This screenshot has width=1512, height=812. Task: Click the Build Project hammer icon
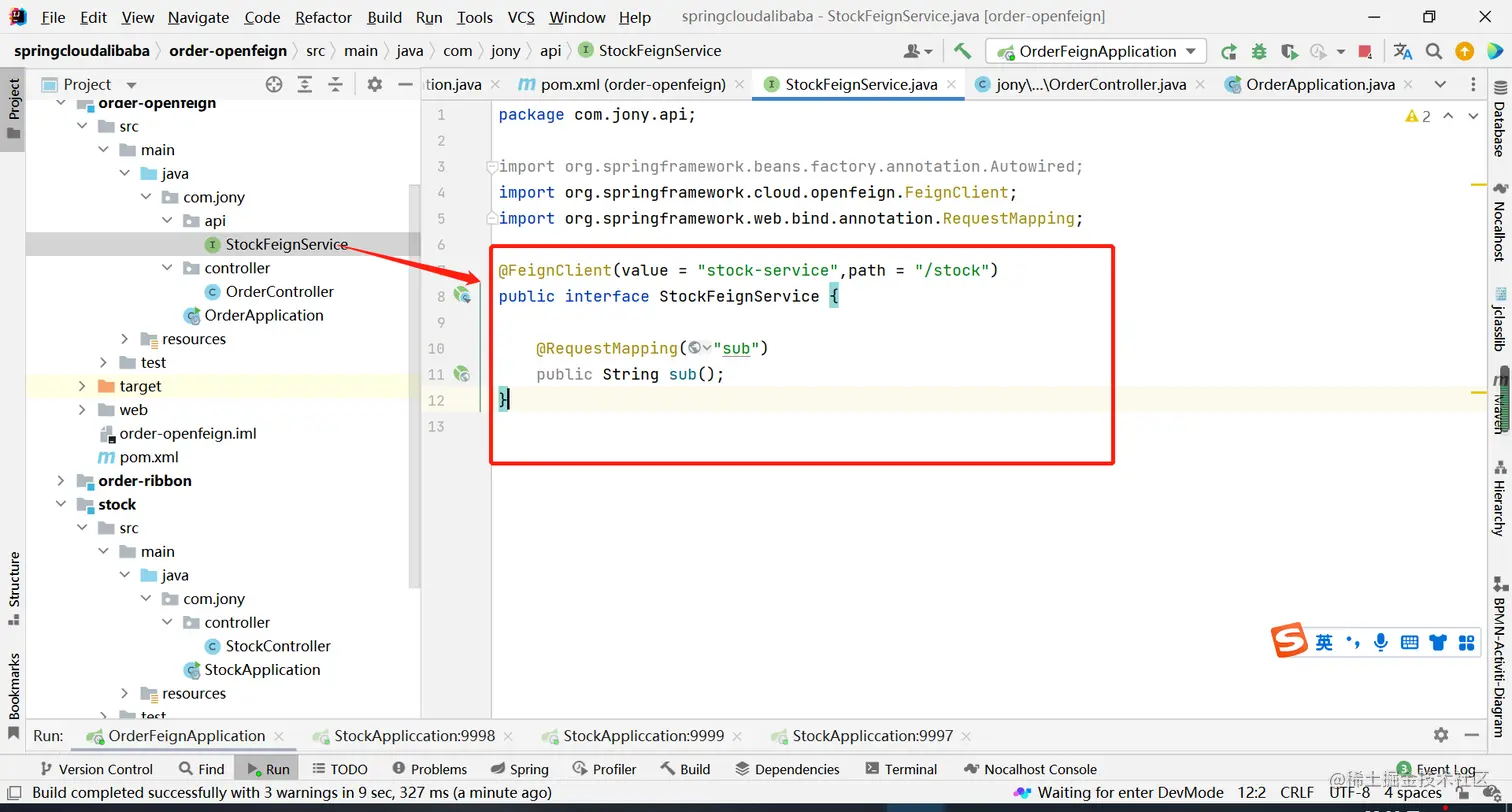coord(962,51)
